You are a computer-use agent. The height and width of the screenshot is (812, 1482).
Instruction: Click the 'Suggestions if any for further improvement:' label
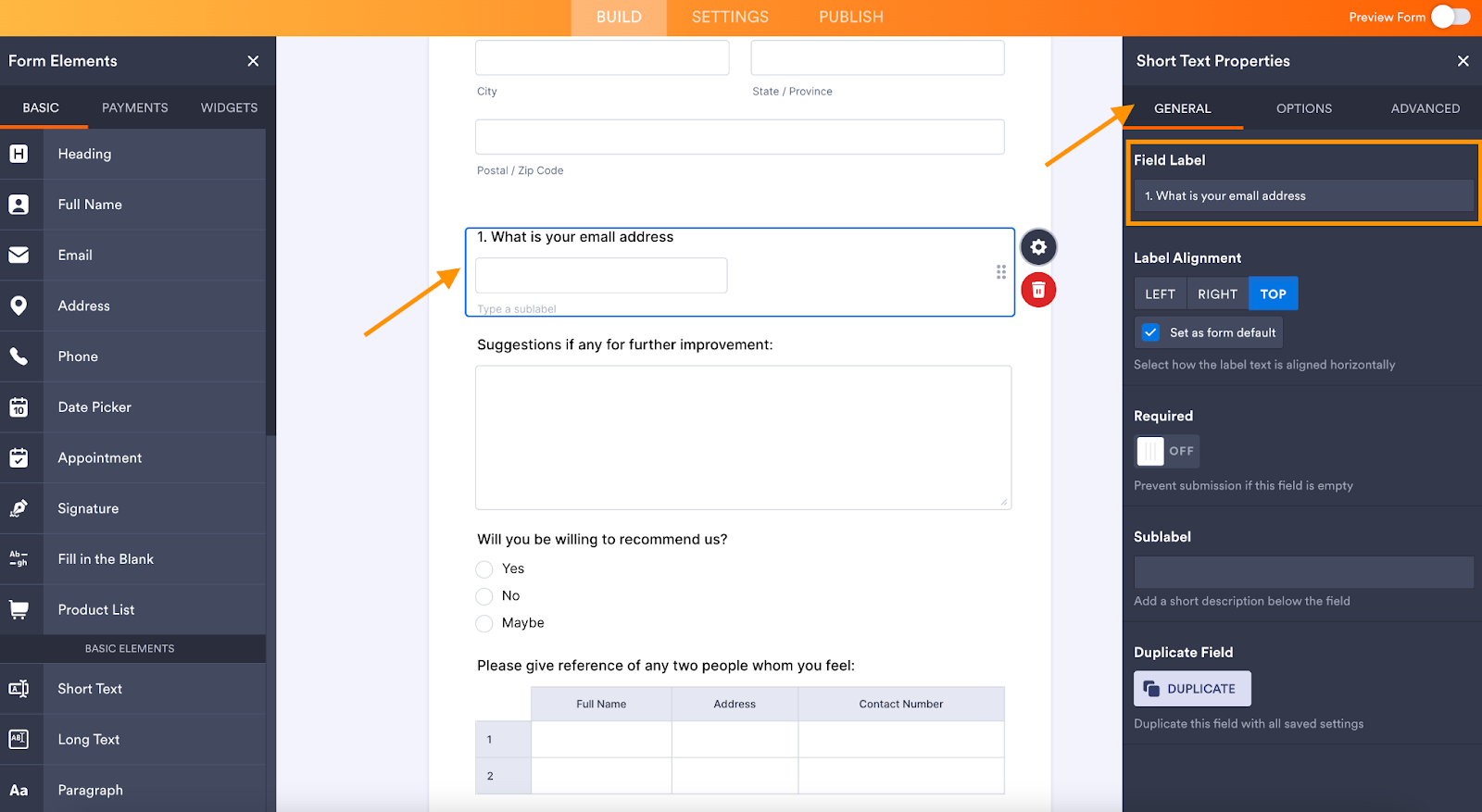[x=624, y=344]
